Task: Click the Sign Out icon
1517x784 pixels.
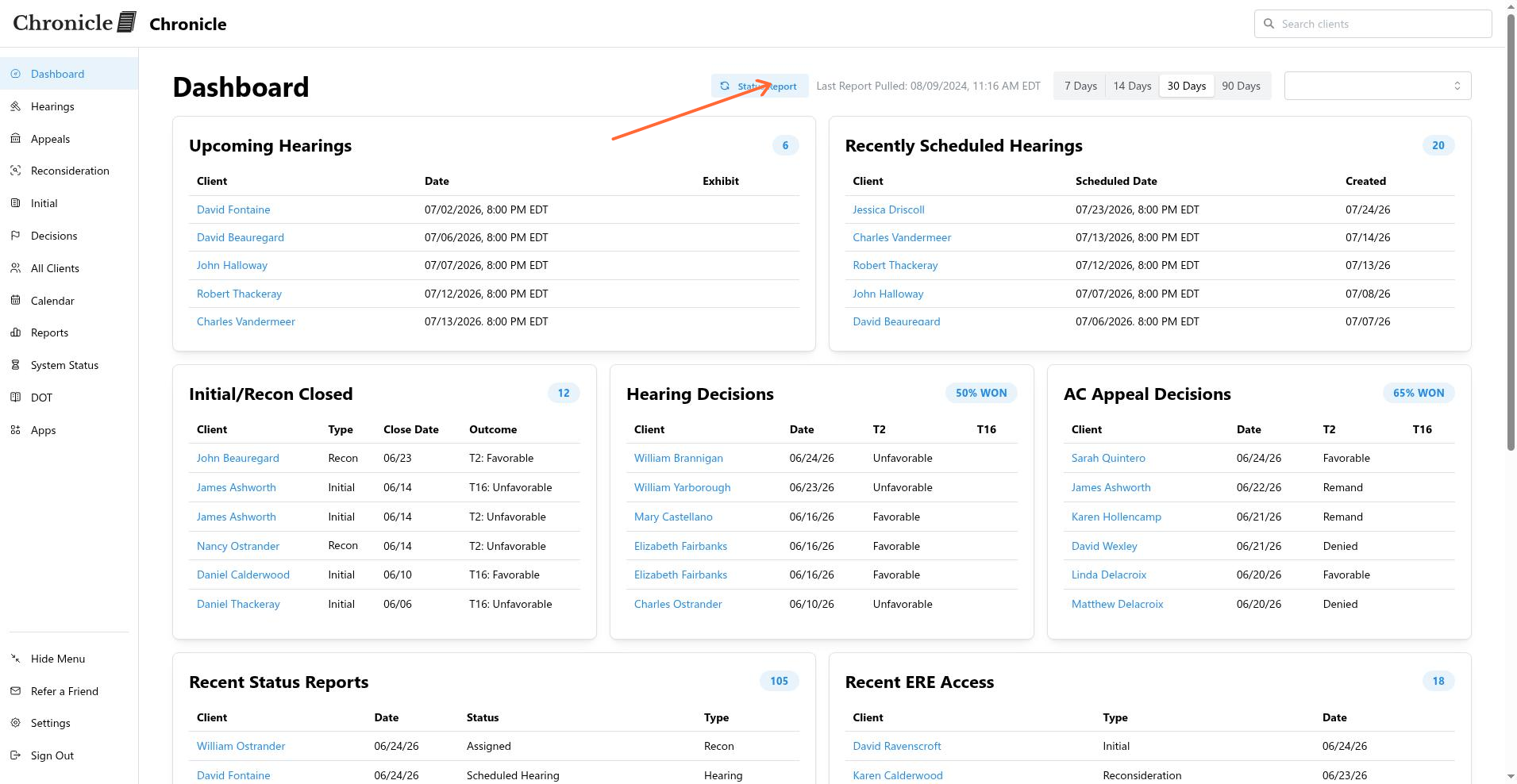Action: coord(15,755)
